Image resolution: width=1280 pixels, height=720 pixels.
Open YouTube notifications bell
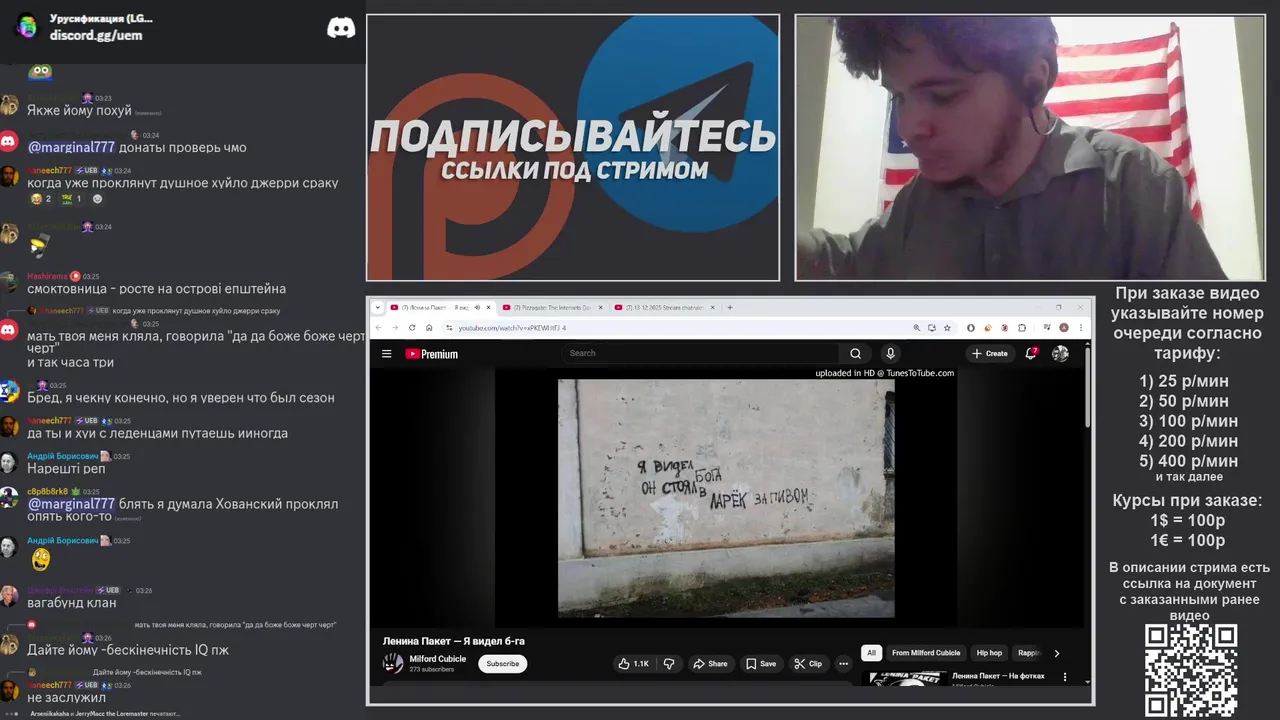coord(1031,353)
